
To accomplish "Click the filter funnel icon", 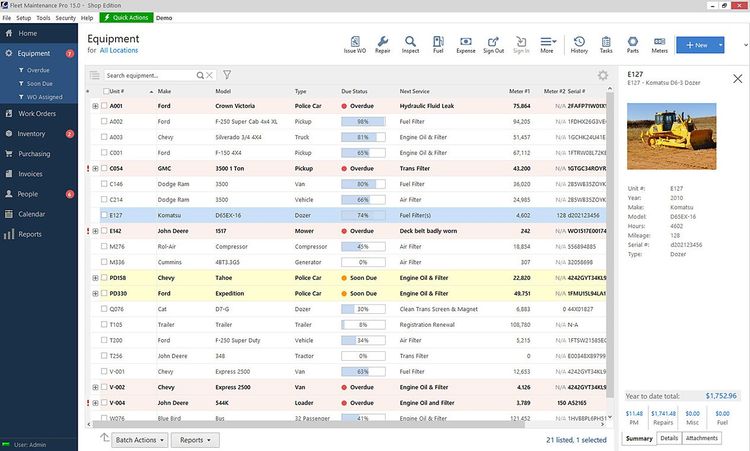I will click(x=227, y=75).
